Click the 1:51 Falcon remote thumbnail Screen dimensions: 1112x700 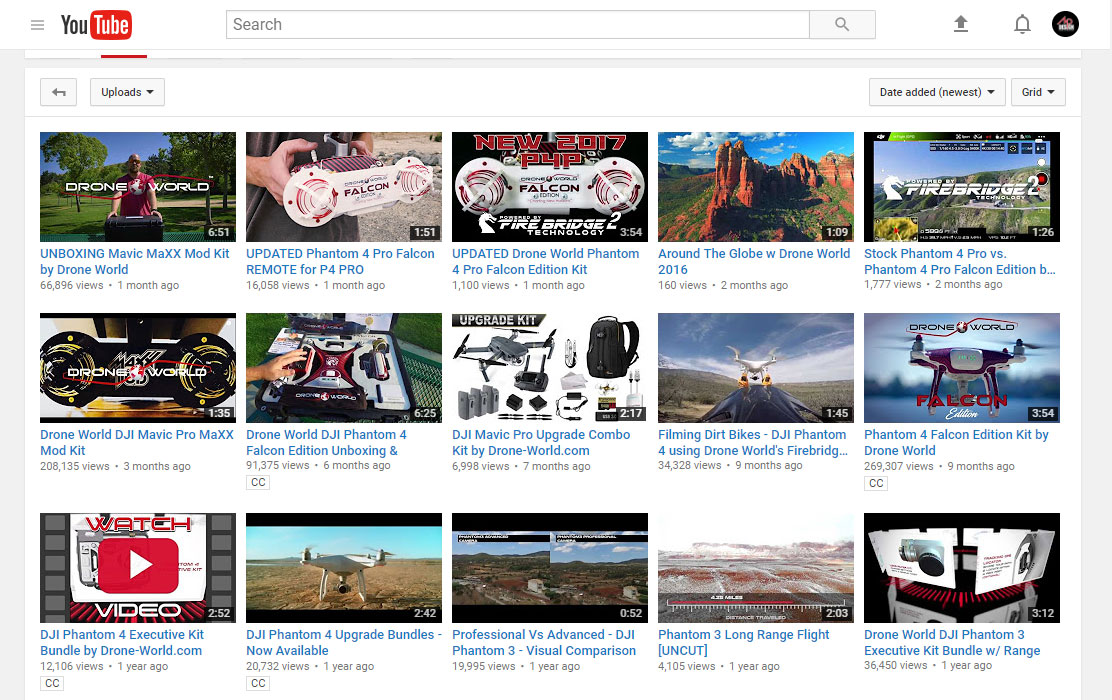pos(344,187)
